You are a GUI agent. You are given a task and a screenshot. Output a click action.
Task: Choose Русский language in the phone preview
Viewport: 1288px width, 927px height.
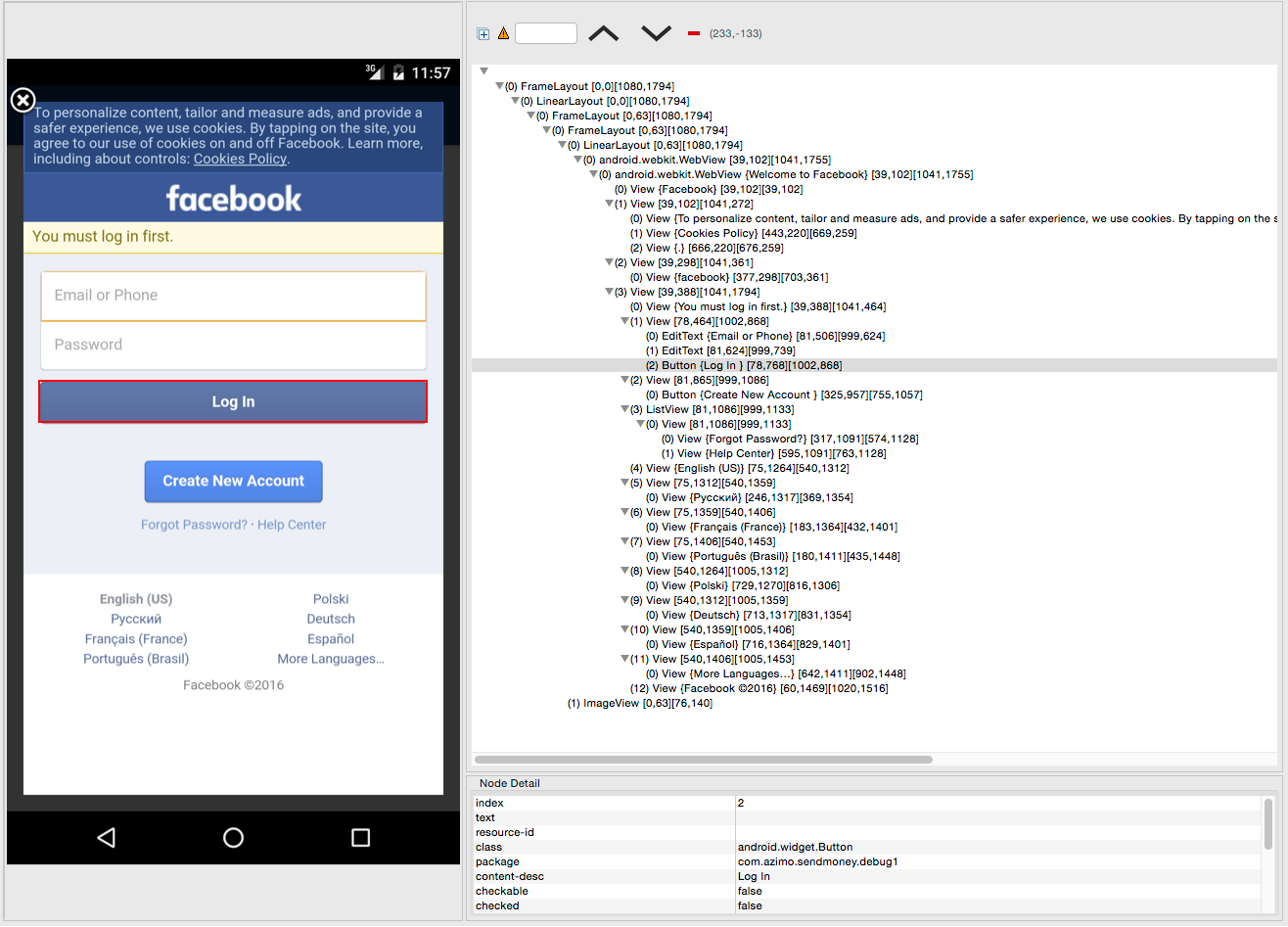click(x=136, y=619)
